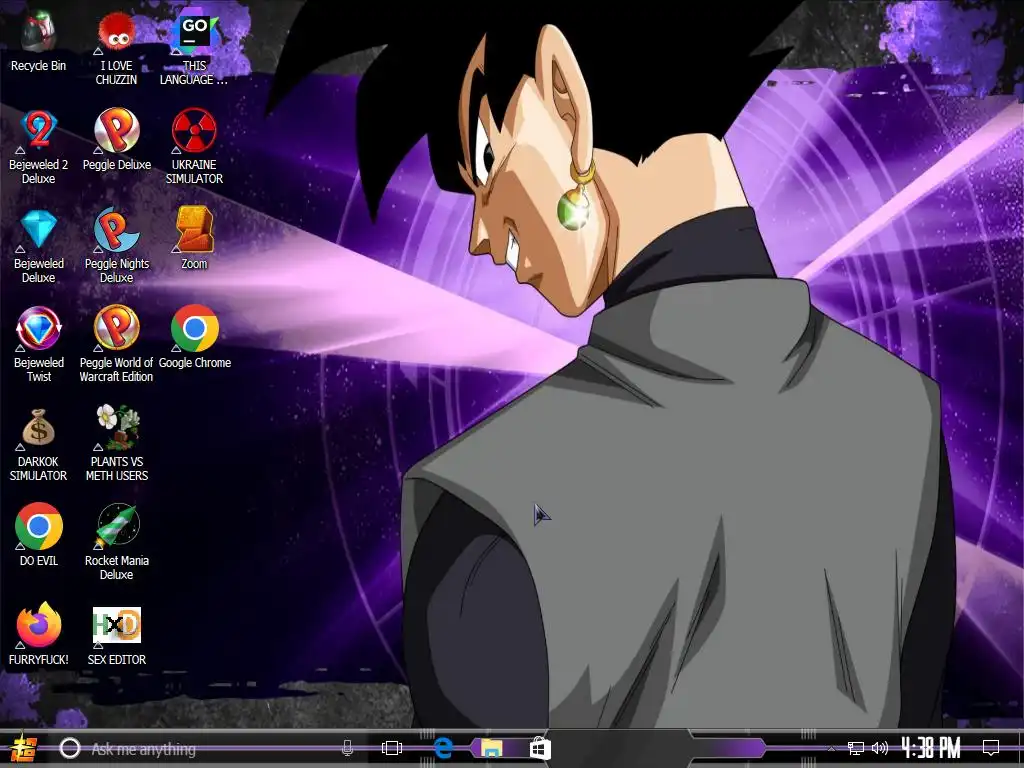Show hidden system tray icons

831,748
